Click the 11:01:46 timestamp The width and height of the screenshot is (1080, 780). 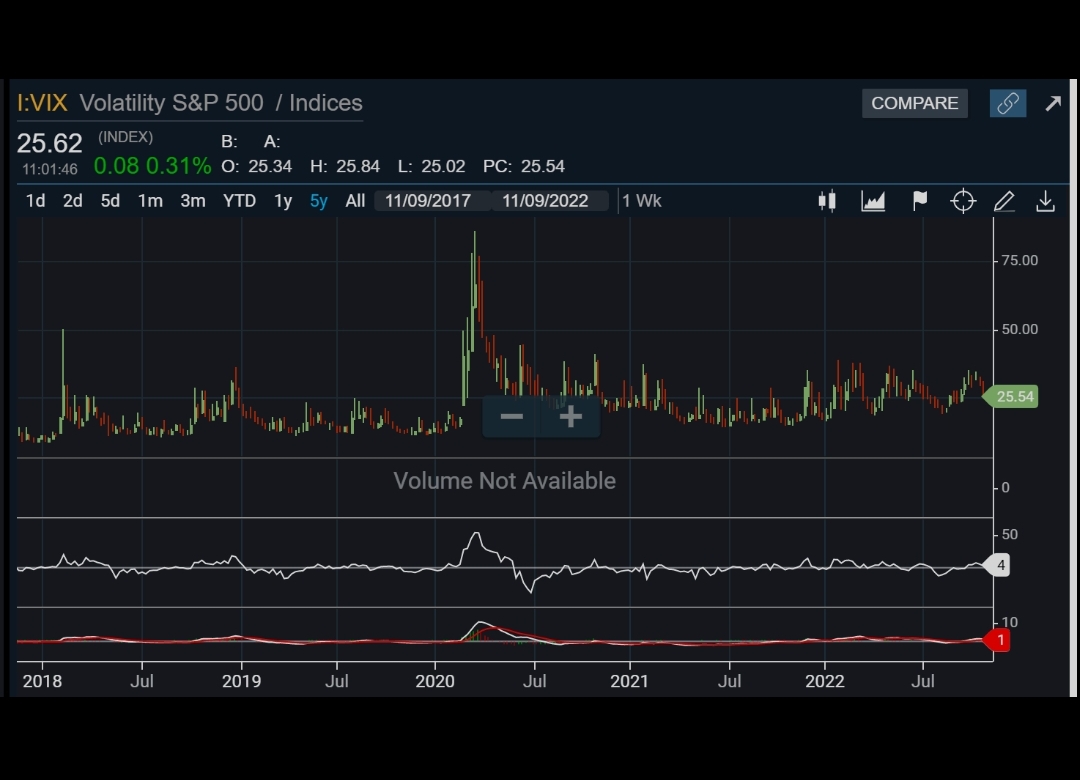pyautogui.click(x=50, y=169)
